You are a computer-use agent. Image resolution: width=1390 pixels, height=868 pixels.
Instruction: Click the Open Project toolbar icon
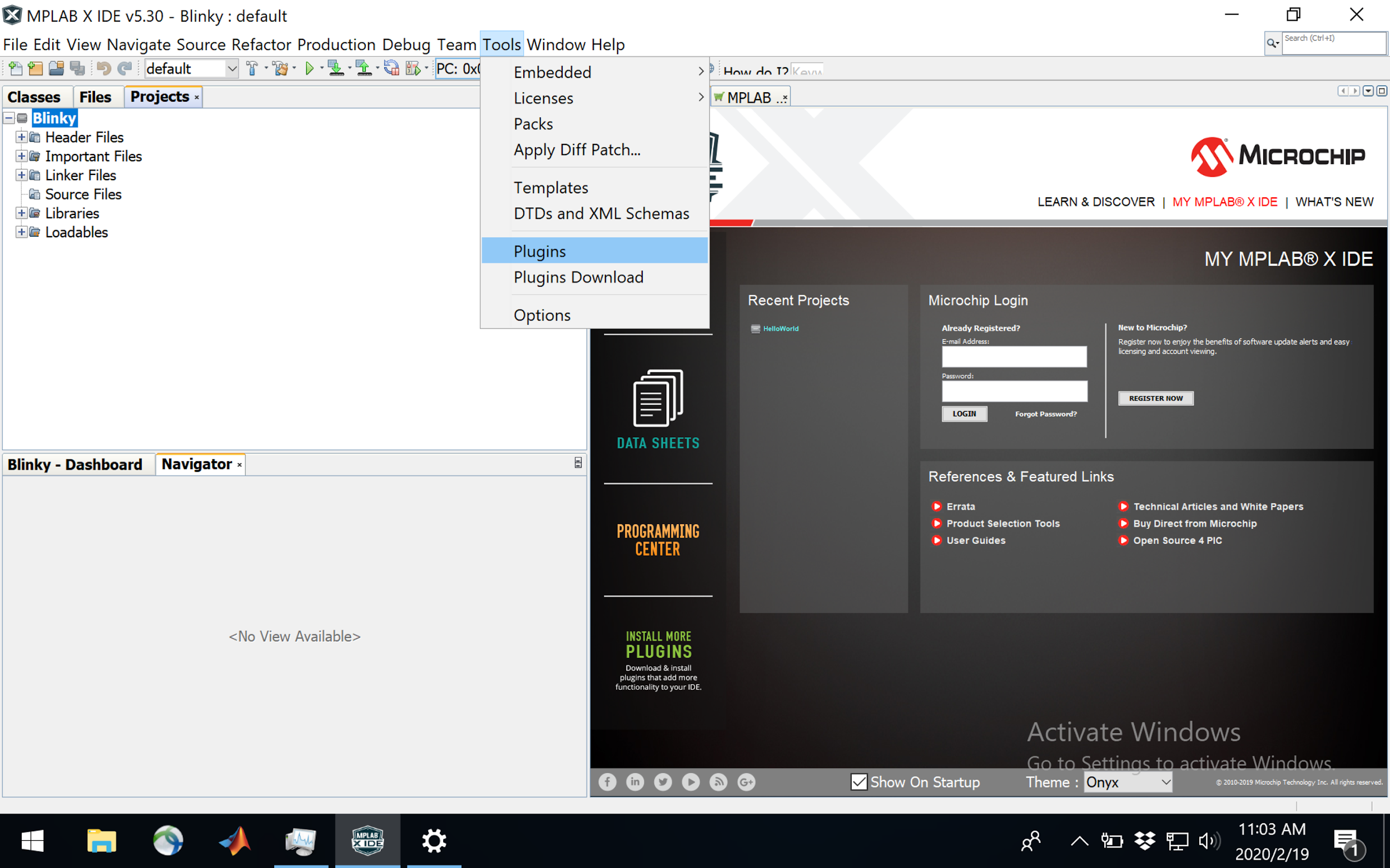coord(56,69)
